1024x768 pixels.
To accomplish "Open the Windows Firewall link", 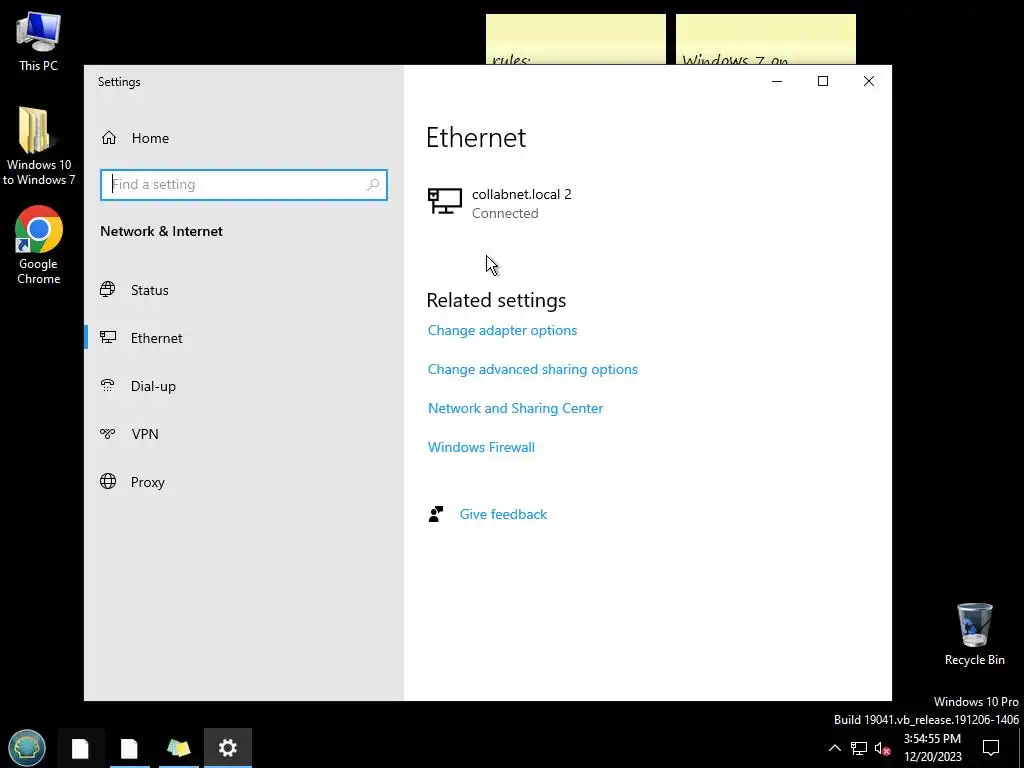I will pyautogui.click(x=481, y=447).
